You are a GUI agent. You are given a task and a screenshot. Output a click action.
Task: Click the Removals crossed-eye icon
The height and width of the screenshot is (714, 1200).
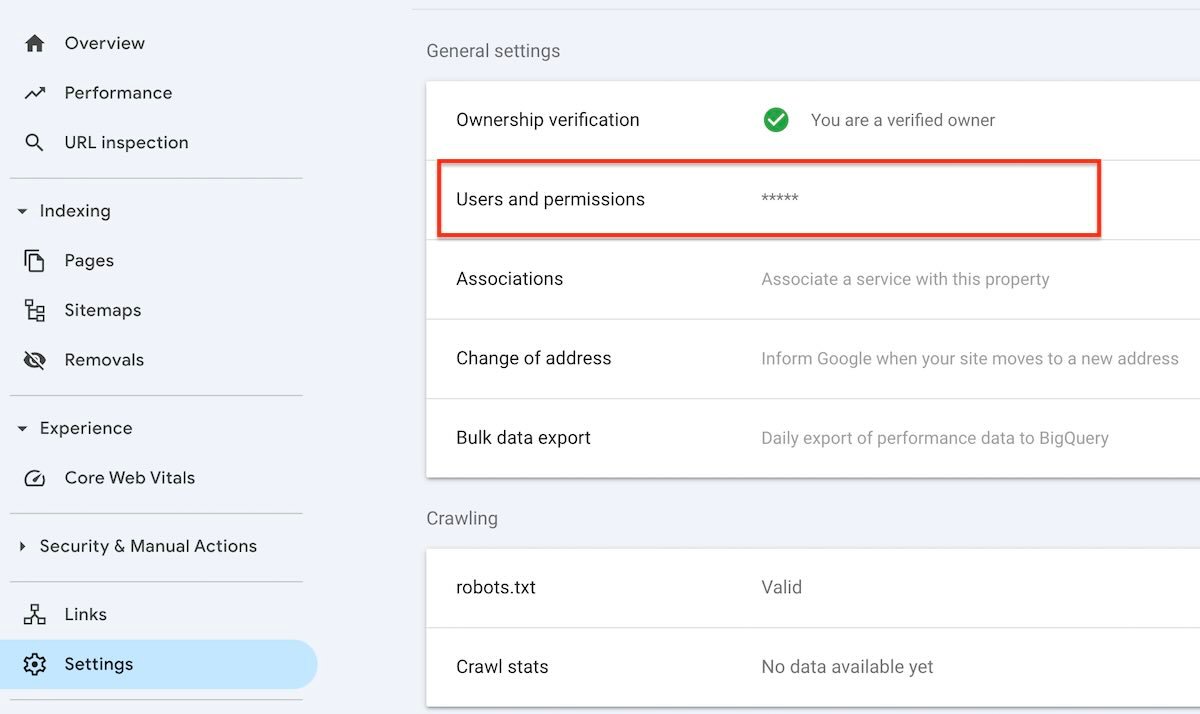pos(35,360)
